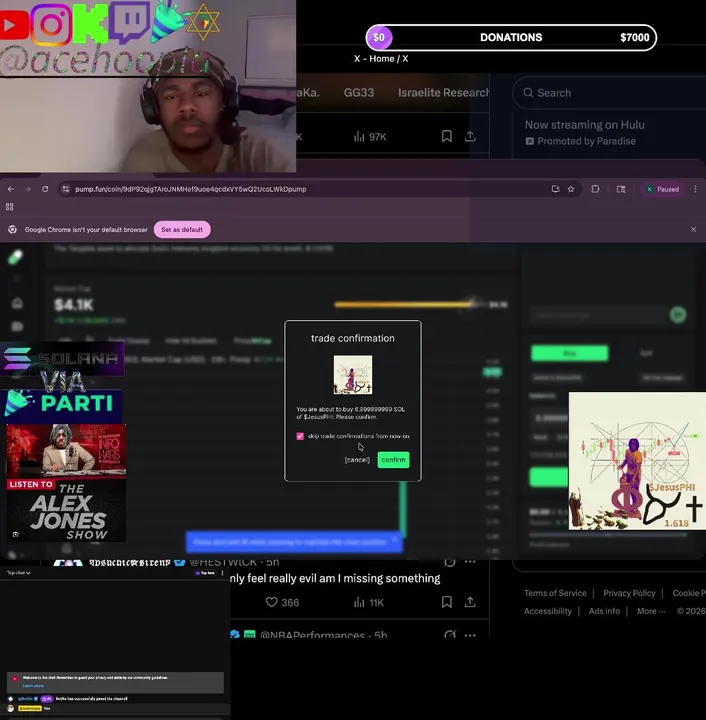
Task: View analytics for the 97K views post
Action: [x=370, y=137]
